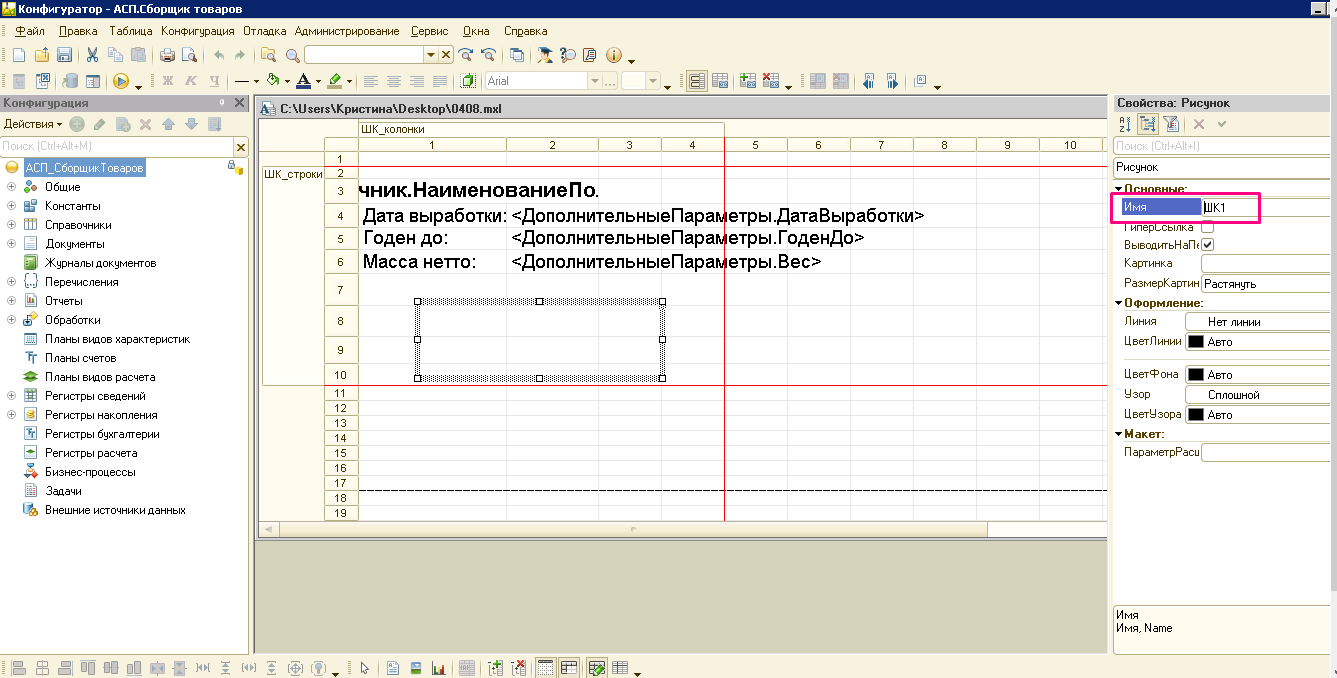Toggle the ГиперСсылка checkbox

tap(1208, 227)
